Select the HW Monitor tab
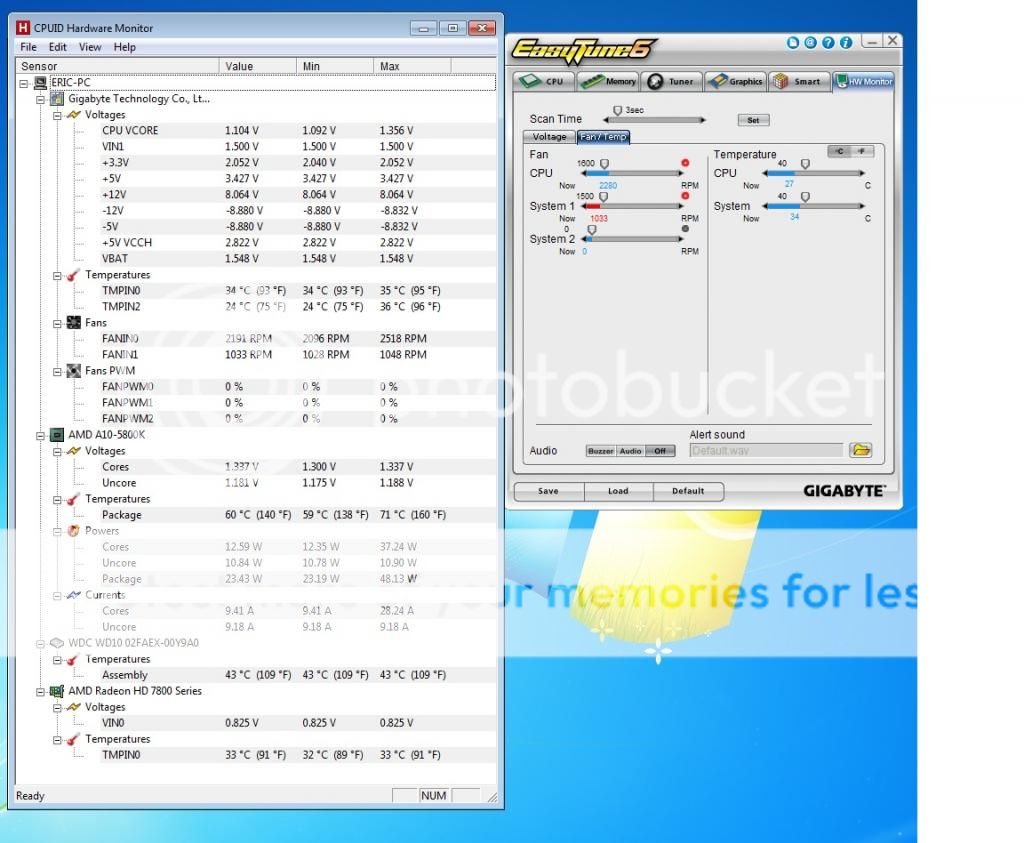Image resolution: width=1024 pixels, height=843 pixels. pyautogui.click(x=864, y=81)
